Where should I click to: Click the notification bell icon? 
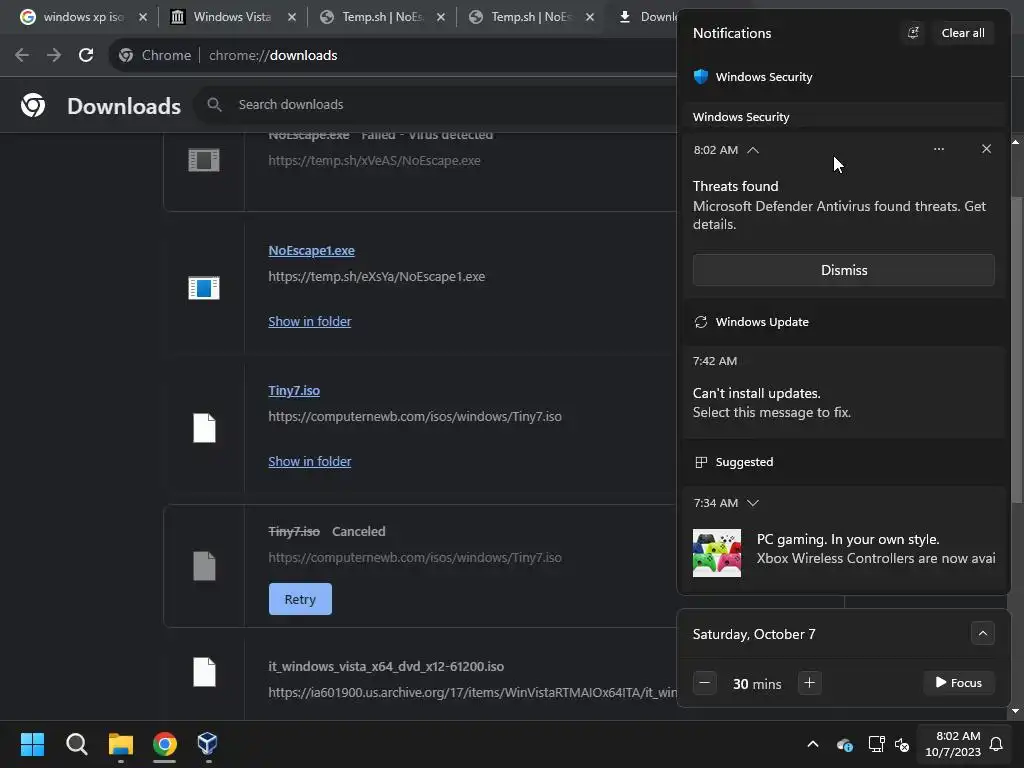pyautogui.click(x=997, y=744)
